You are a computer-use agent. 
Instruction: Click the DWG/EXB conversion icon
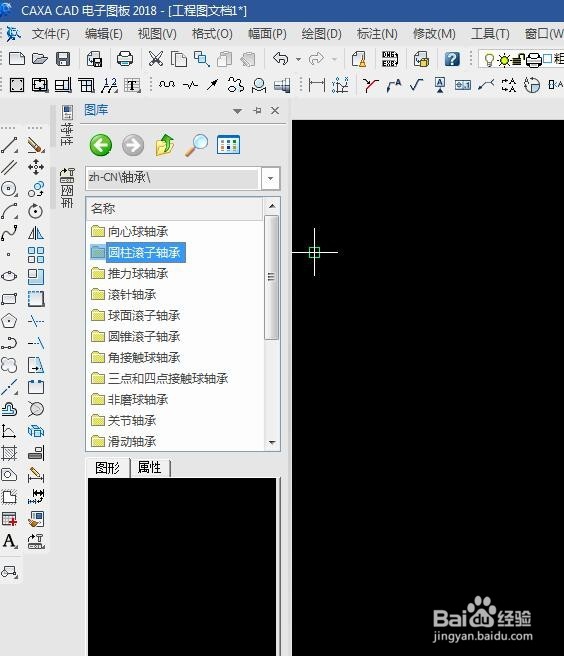pos(390,59)
